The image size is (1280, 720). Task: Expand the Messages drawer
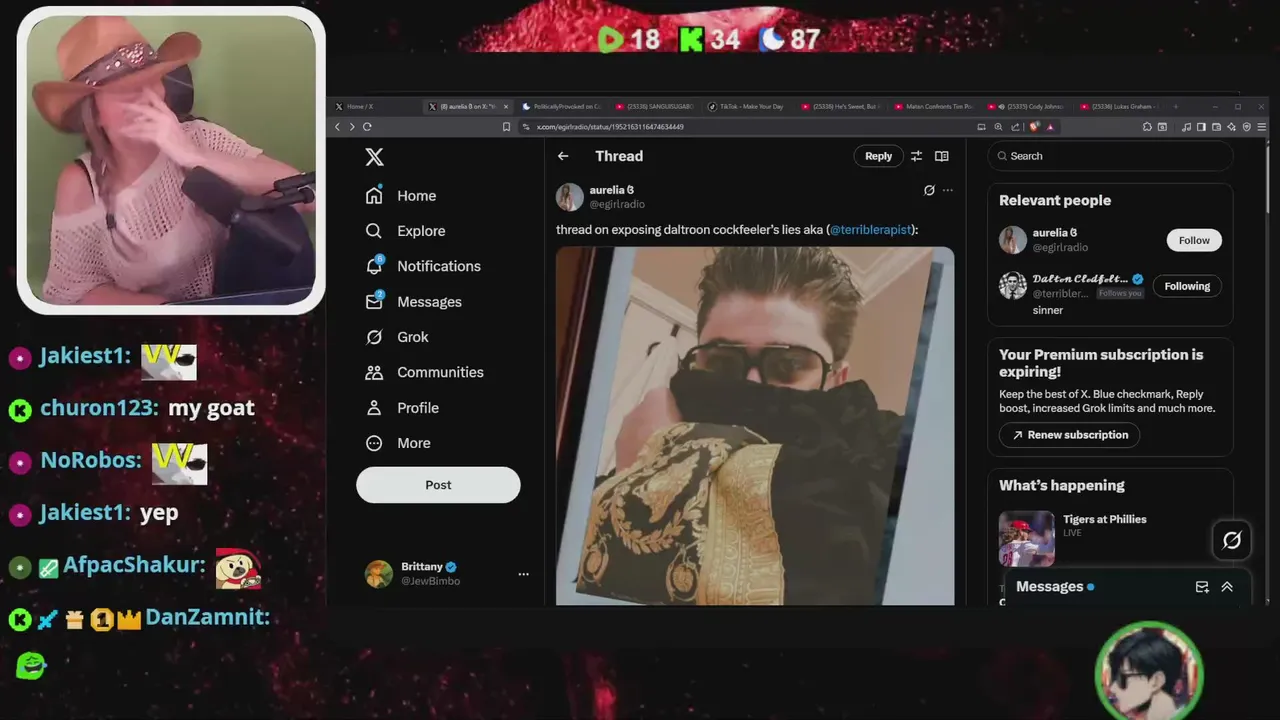pos(1227,587)
